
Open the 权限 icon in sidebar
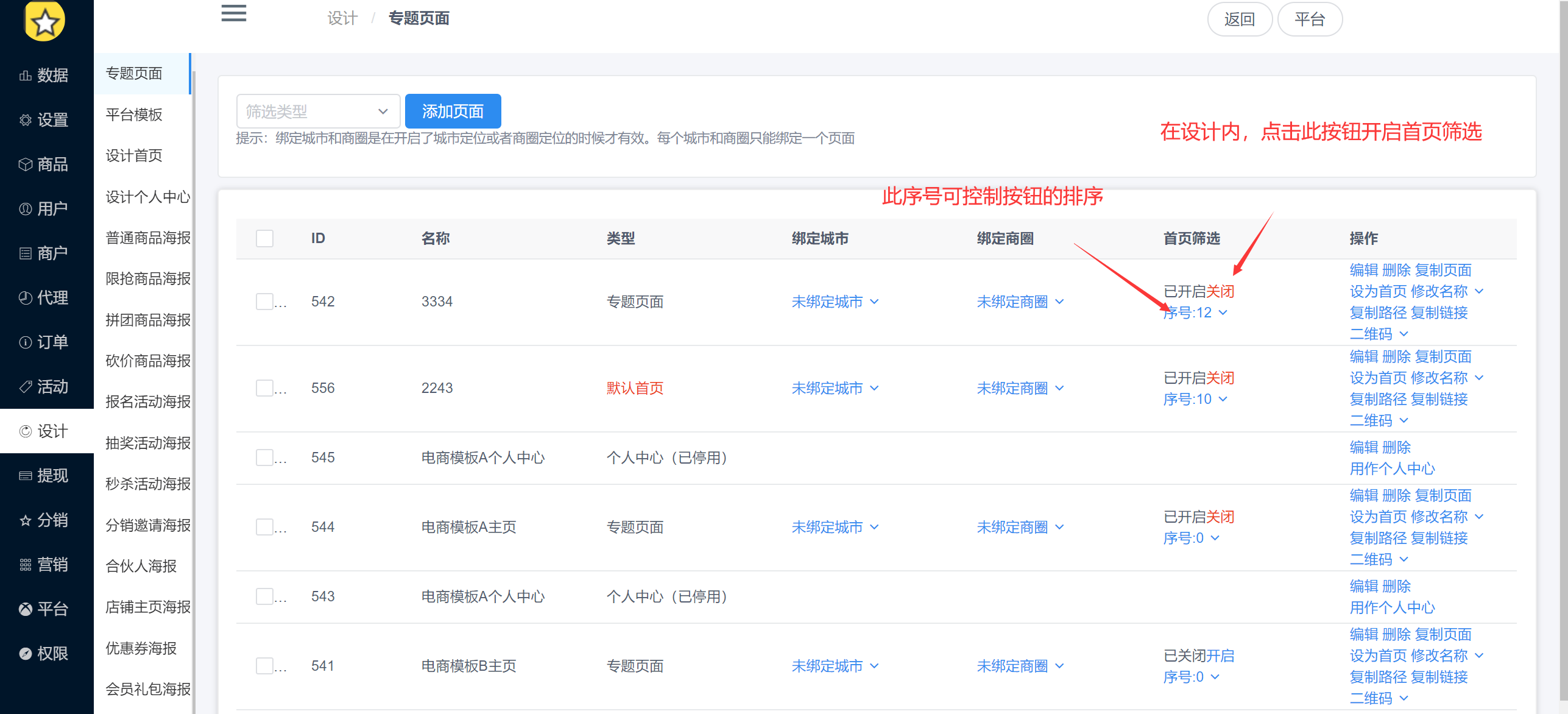click(25, 654)
